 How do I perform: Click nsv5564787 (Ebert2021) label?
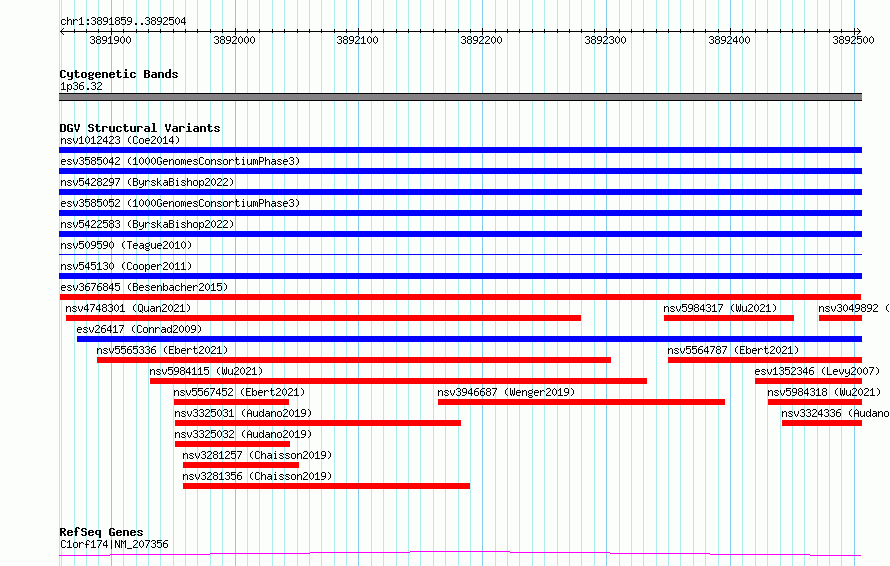click(x=733, y=350)
